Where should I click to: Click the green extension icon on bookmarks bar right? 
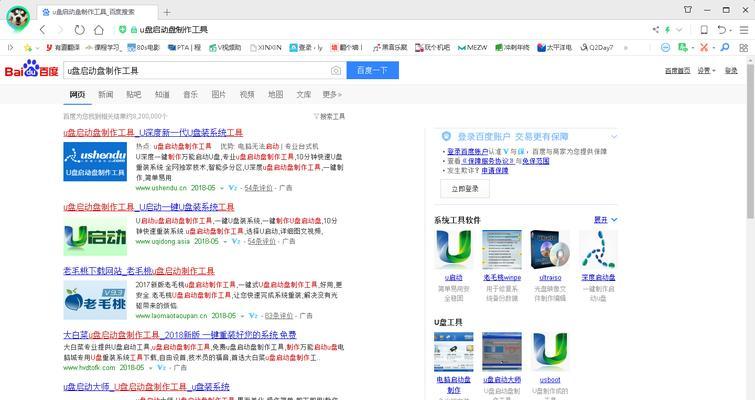682,47
